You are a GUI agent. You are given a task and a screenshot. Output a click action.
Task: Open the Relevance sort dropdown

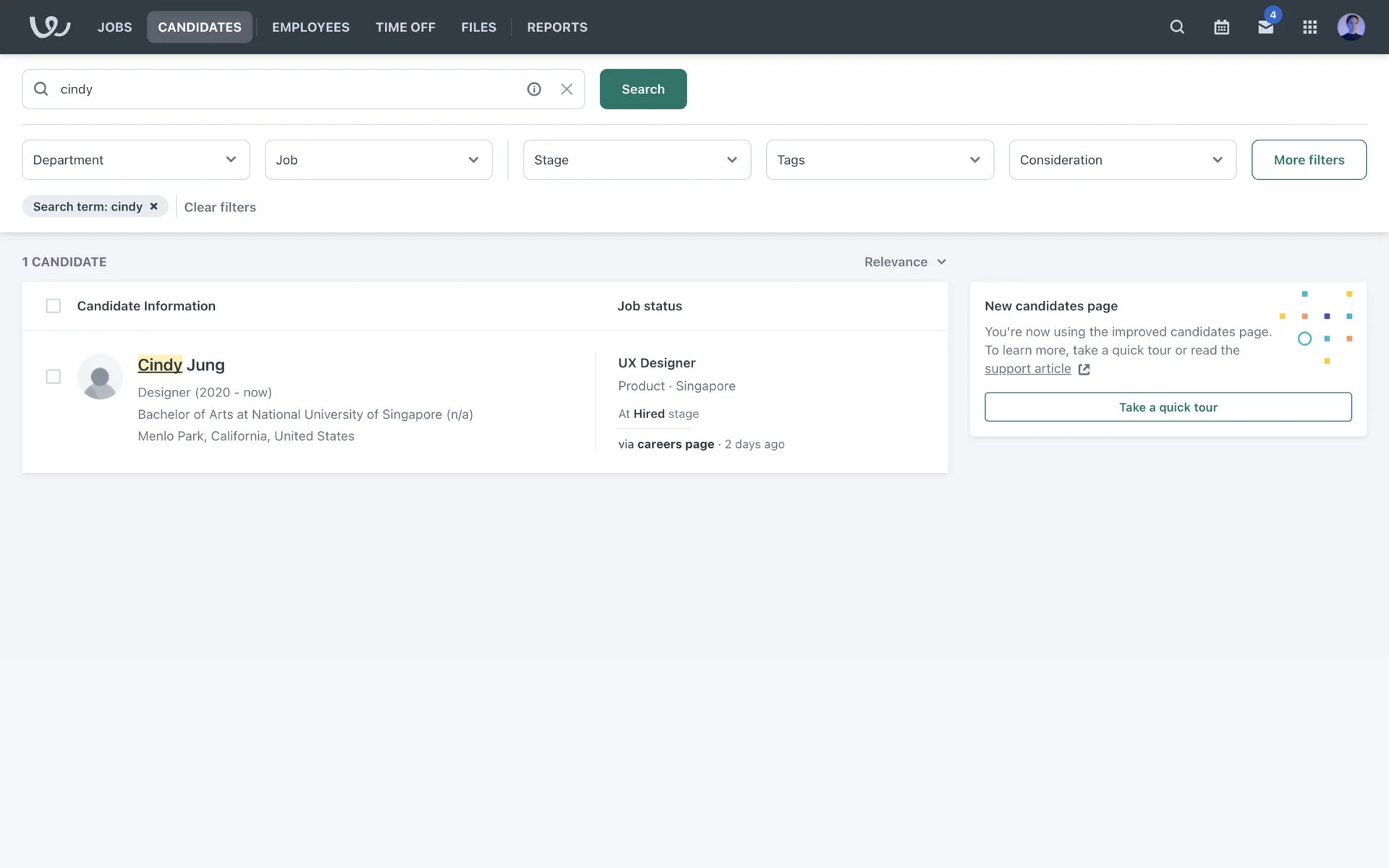point(904,262)
